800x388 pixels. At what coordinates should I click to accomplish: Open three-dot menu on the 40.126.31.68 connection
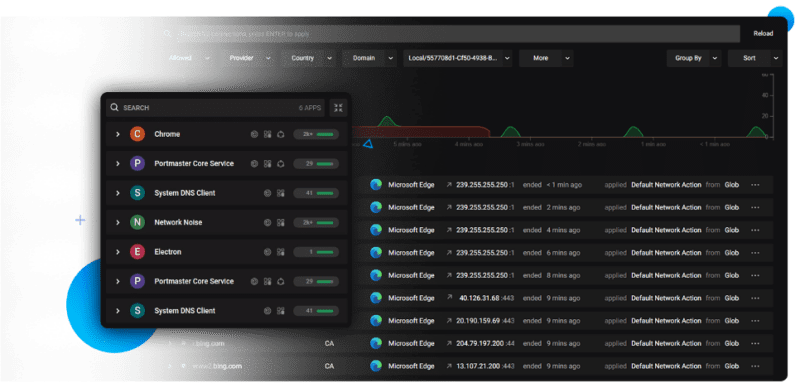tap(755, 298)
